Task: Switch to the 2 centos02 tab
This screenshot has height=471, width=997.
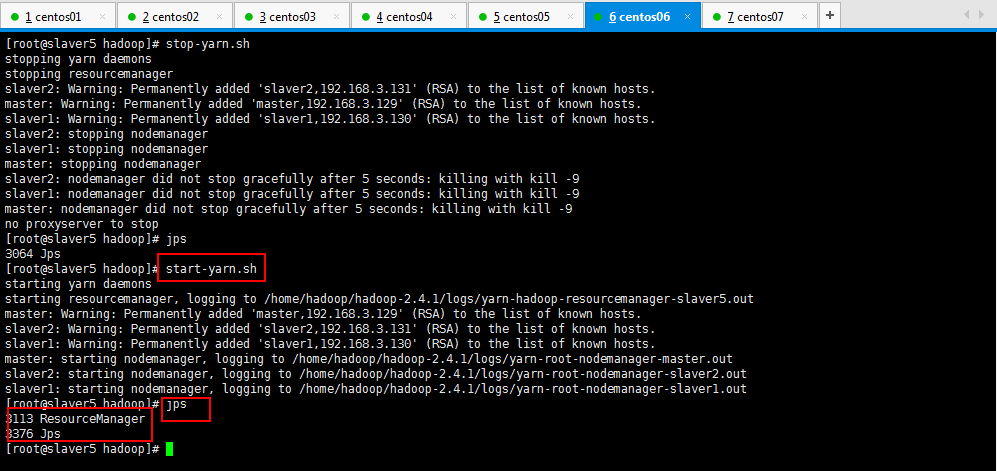Action: pyautogui.click(x=175, y=17)
